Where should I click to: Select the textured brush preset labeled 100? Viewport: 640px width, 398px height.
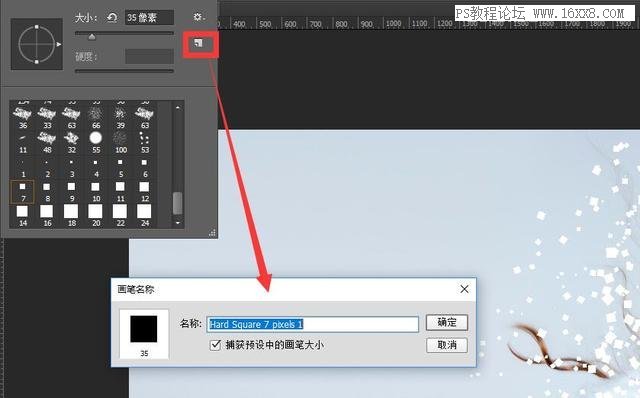(120, 142)
